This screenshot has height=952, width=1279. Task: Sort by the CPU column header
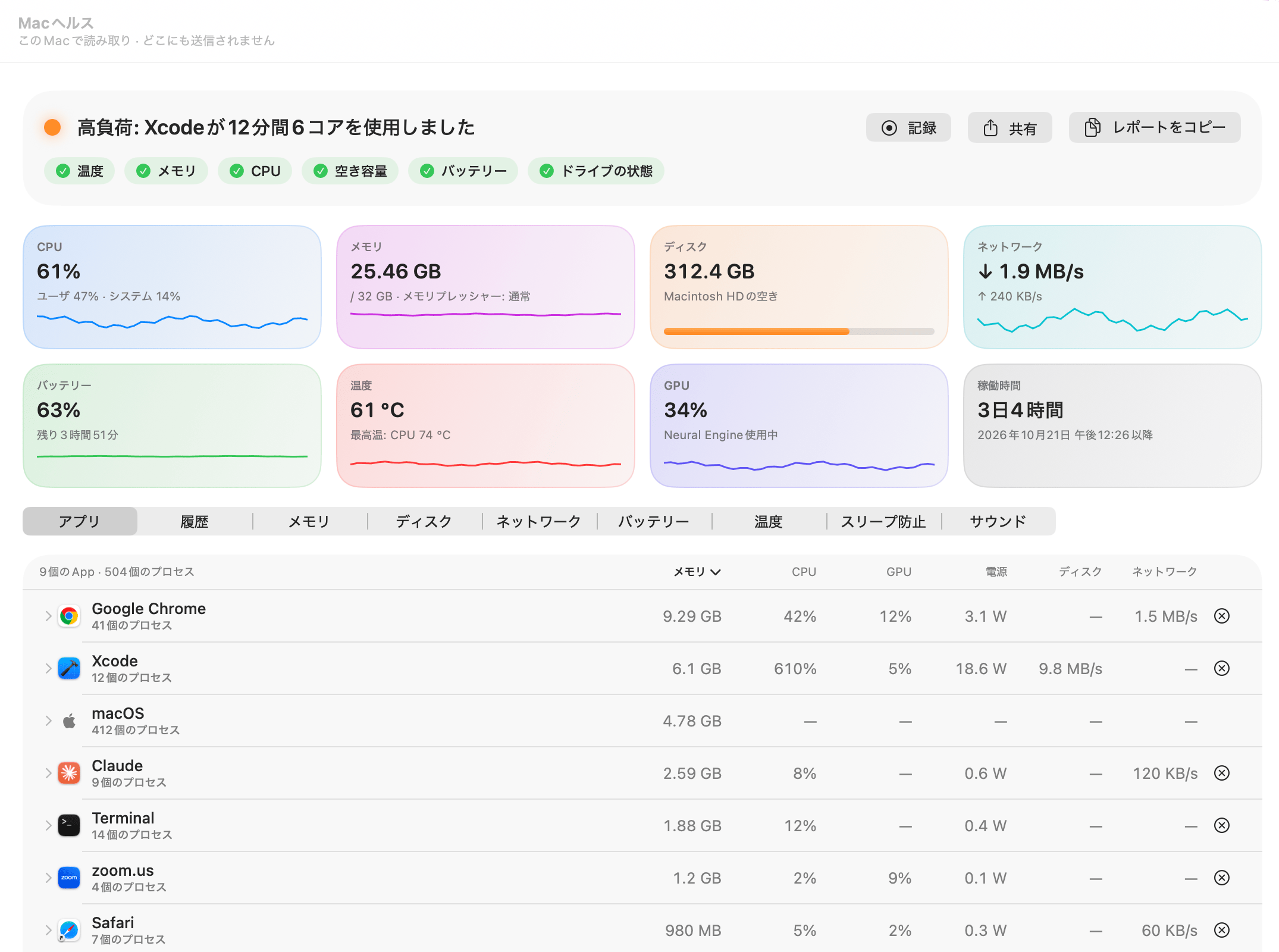(x=804, y=572)
